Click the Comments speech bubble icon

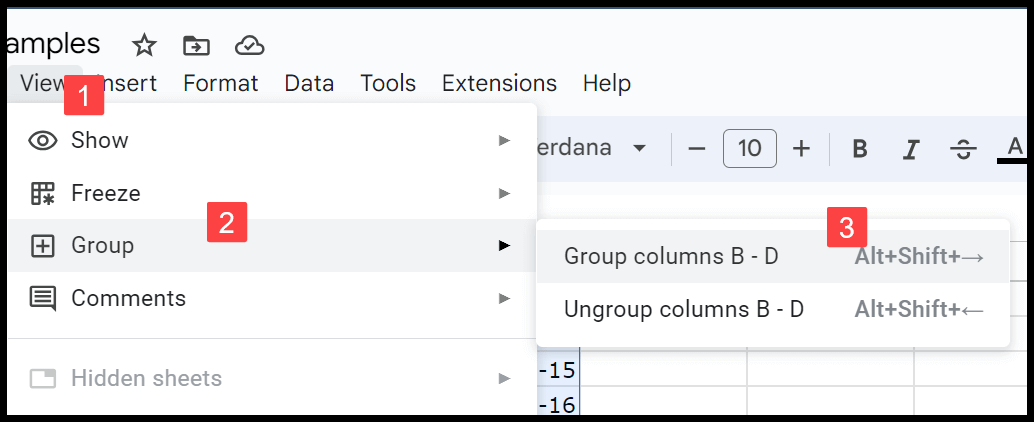pyautogui.click(x=44, y=299)
